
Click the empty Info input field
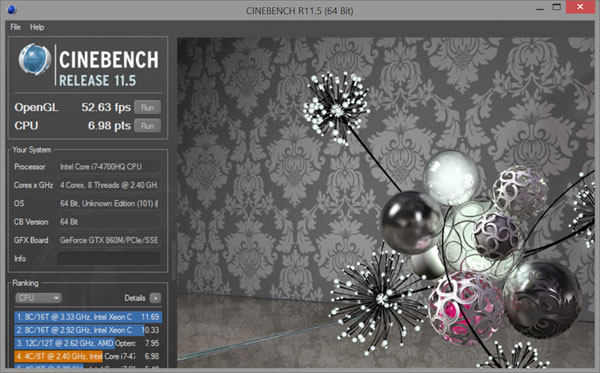[x=109, y=259]
